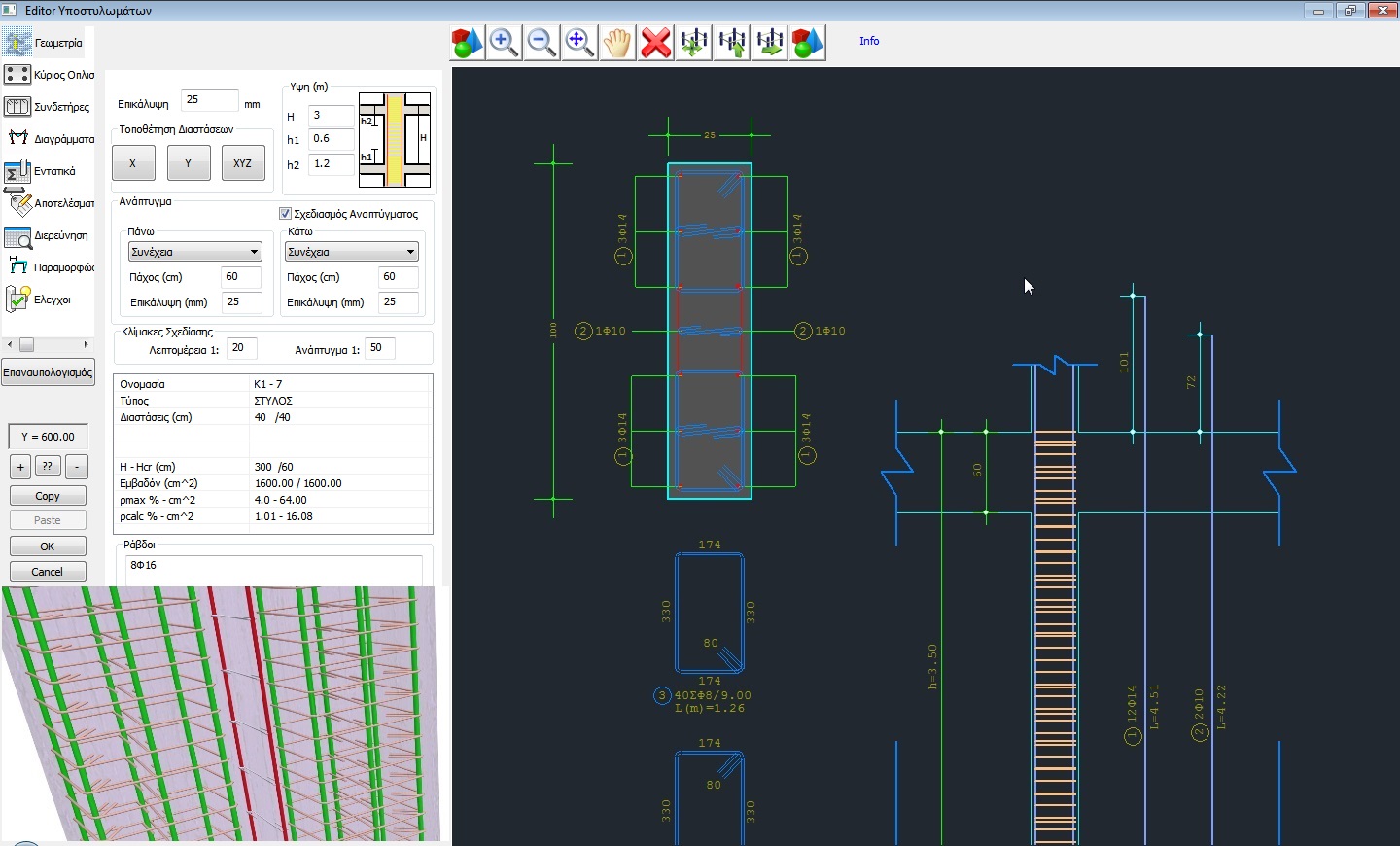Select the K1 - 7 name cell
Viewport: 1400px width, 846px height.
pyautogui.click(x=340, y=384)
